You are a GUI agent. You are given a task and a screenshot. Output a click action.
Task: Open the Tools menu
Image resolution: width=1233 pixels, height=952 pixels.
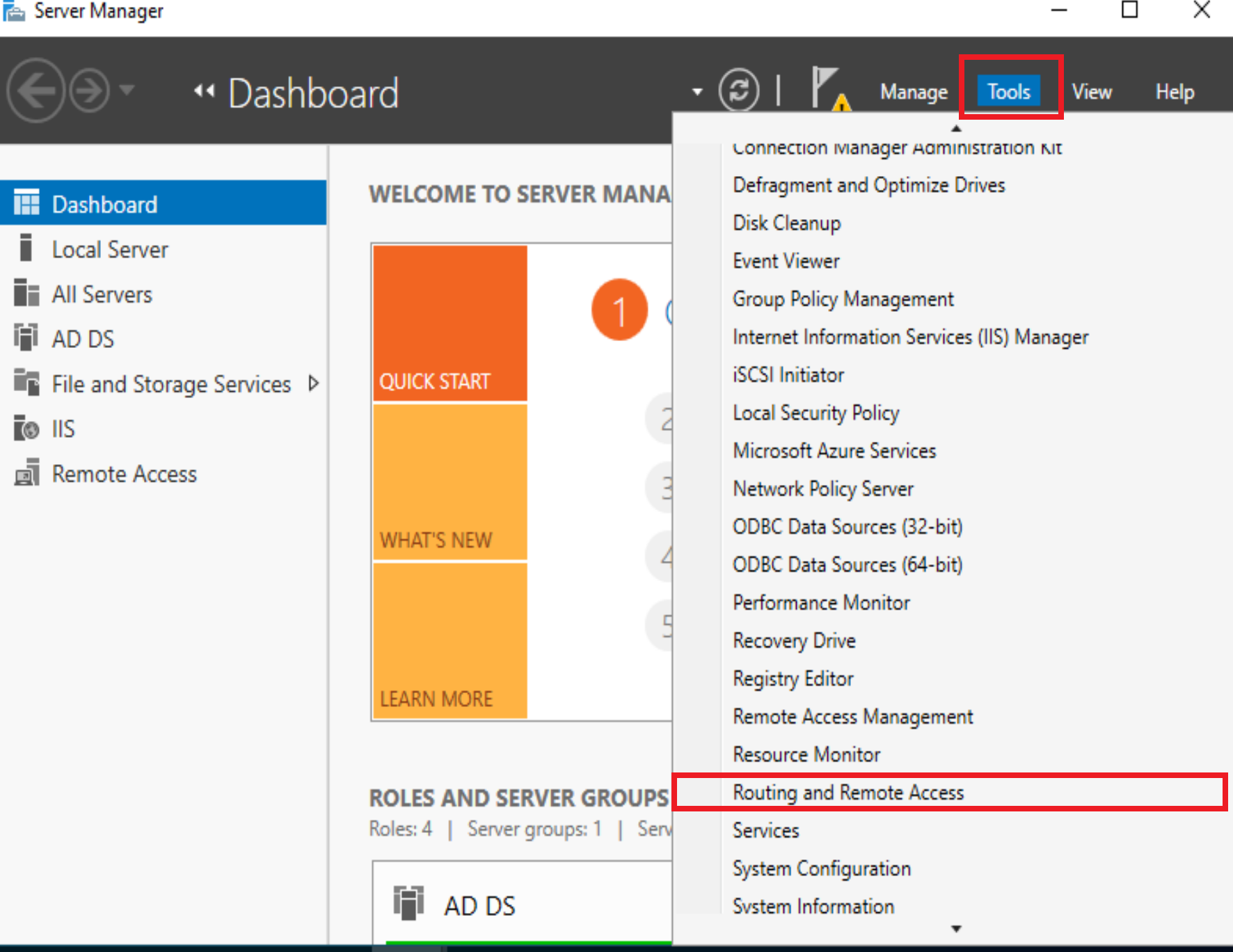click(x=1009, y=91)
